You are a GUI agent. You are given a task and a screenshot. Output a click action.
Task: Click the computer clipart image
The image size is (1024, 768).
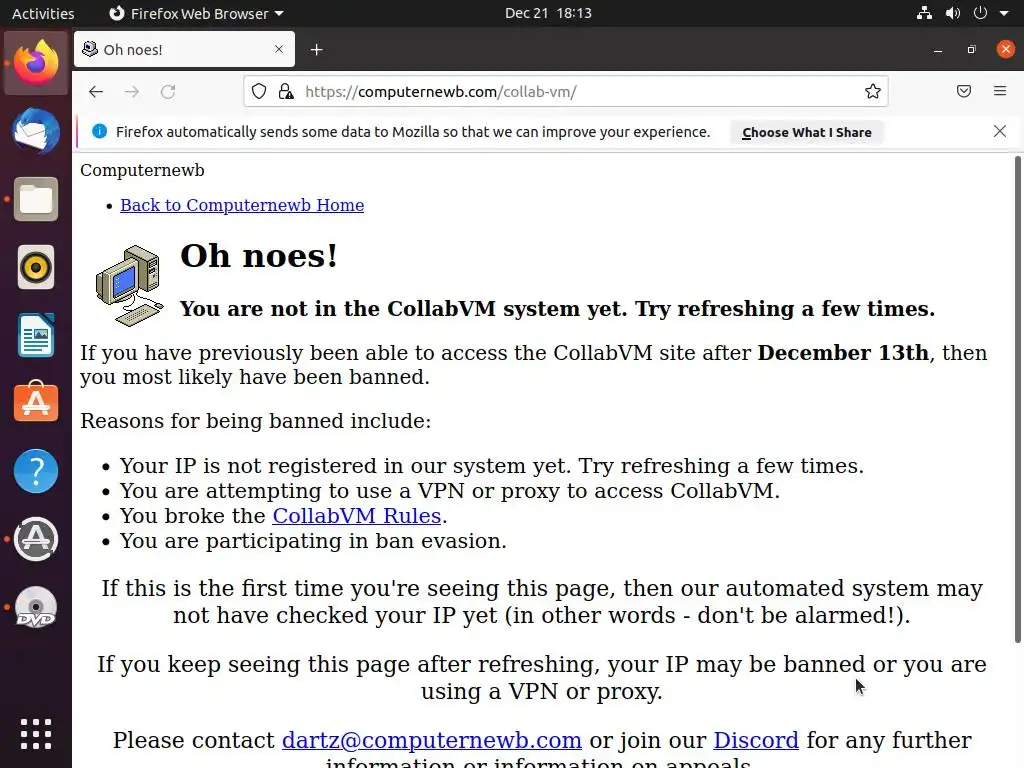tap(129, 285)
